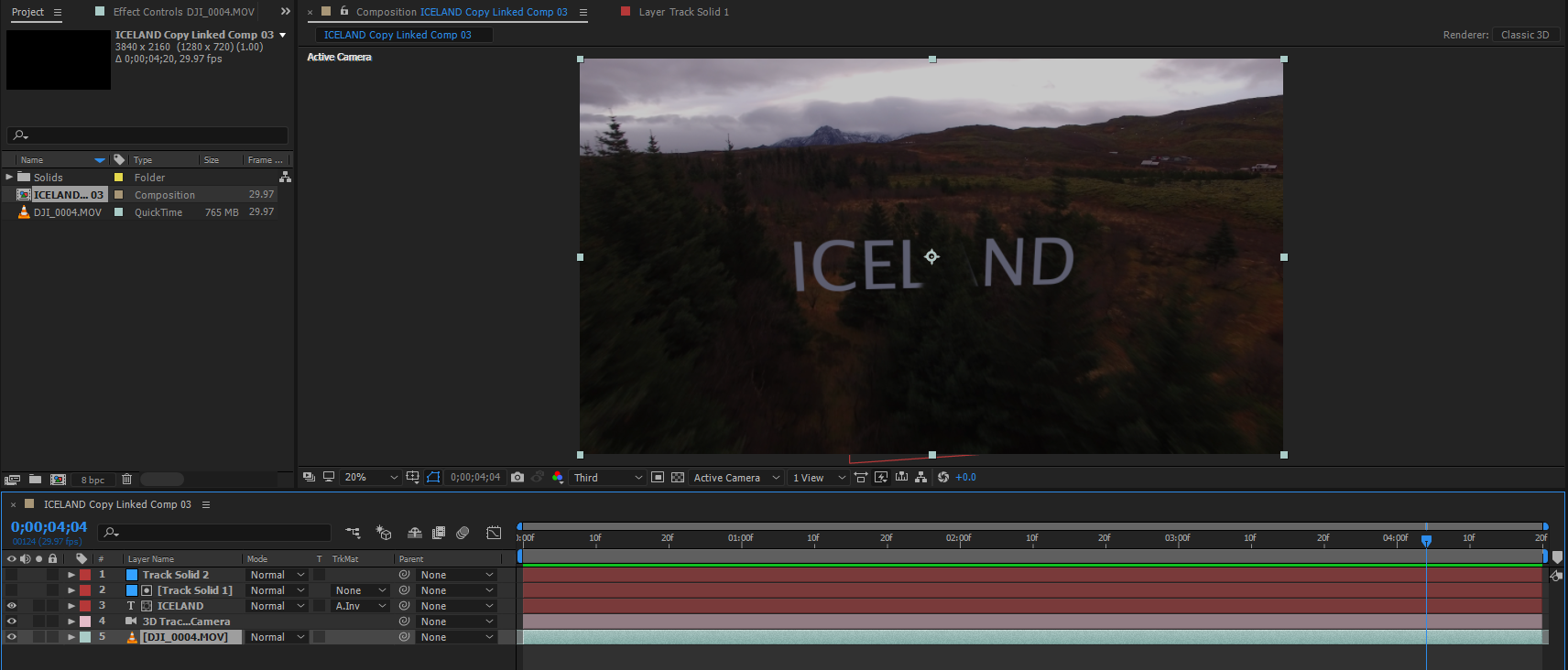Enable Frame Blending for the timeline

439,533
